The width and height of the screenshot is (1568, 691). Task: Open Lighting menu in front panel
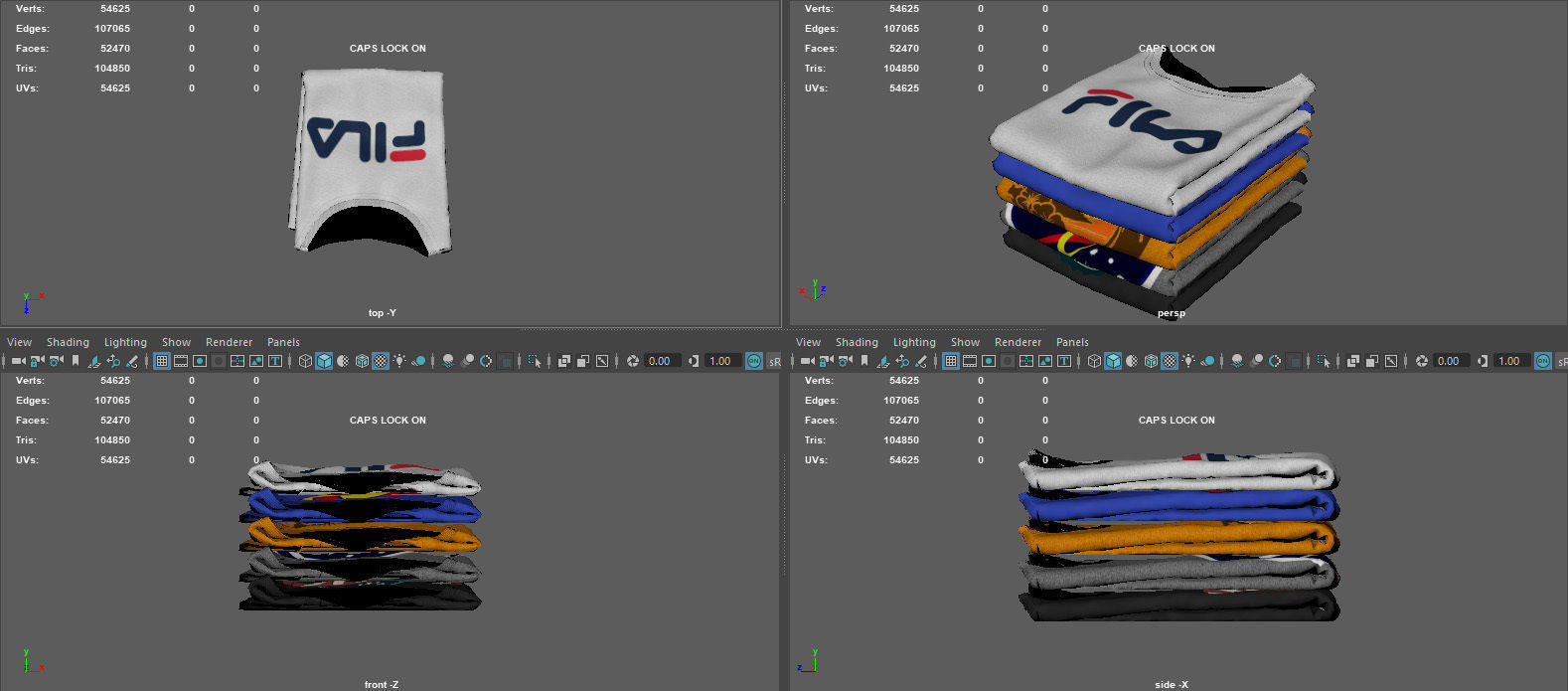point(125,342)
